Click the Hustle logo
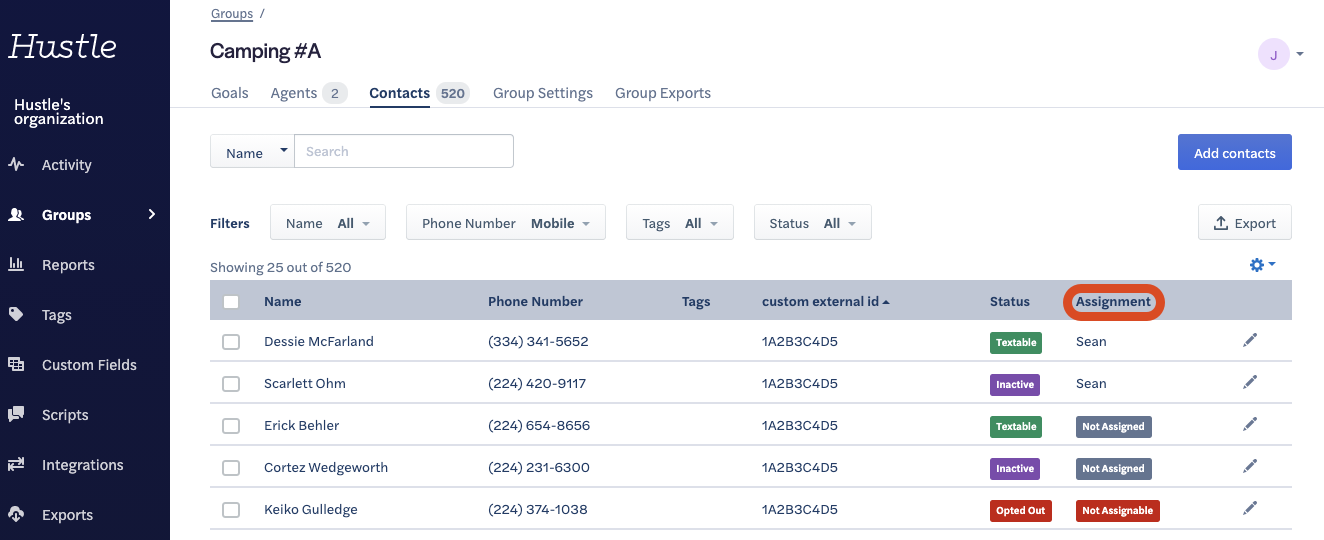Viewport: 1324px width, 540px height. (62, 47)
